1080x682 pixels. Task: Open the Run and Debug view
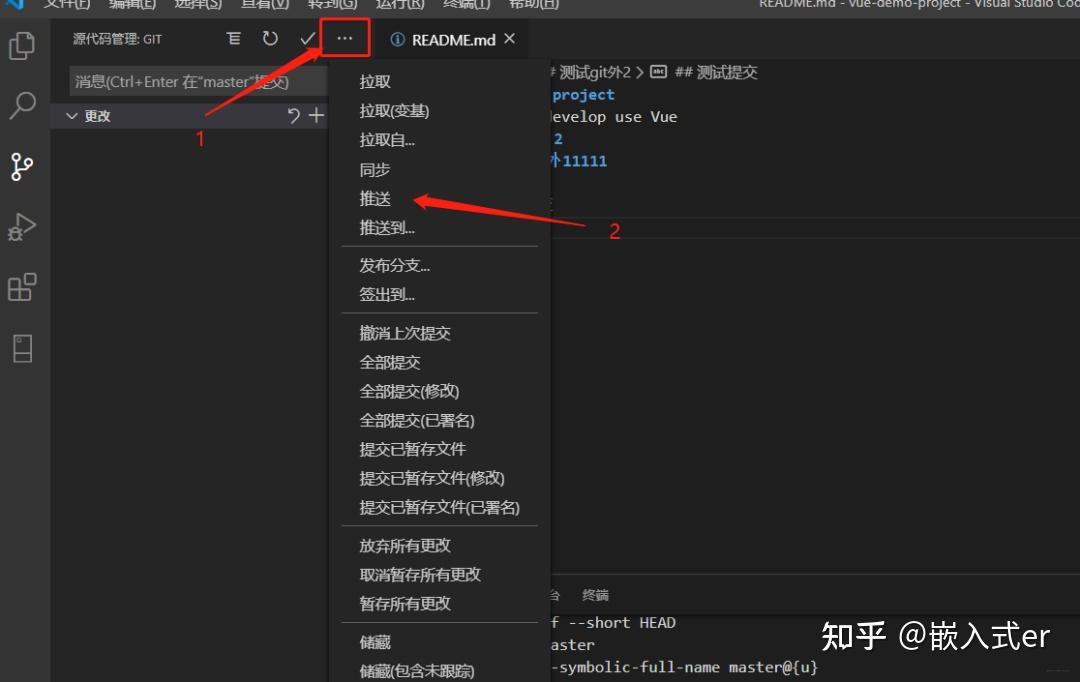(22, 227)
